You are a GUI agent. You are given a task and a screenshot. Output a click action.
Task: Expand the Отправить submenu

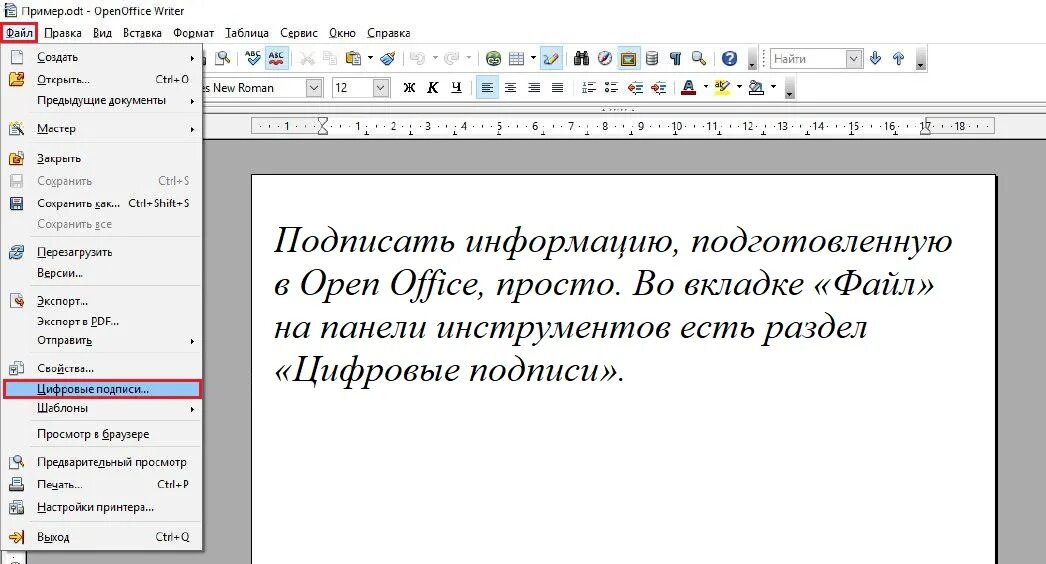(102, 340)
